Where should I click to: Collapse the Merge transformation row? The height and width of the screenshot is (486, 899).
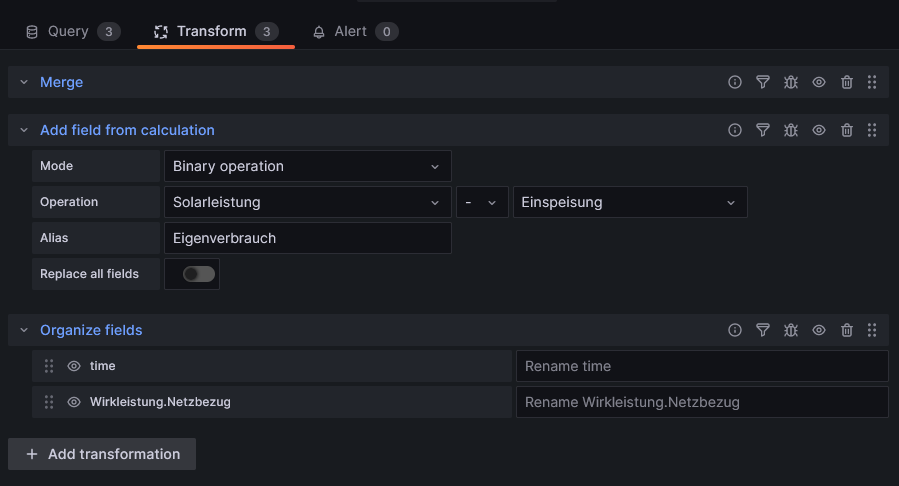tap(24, 82)
